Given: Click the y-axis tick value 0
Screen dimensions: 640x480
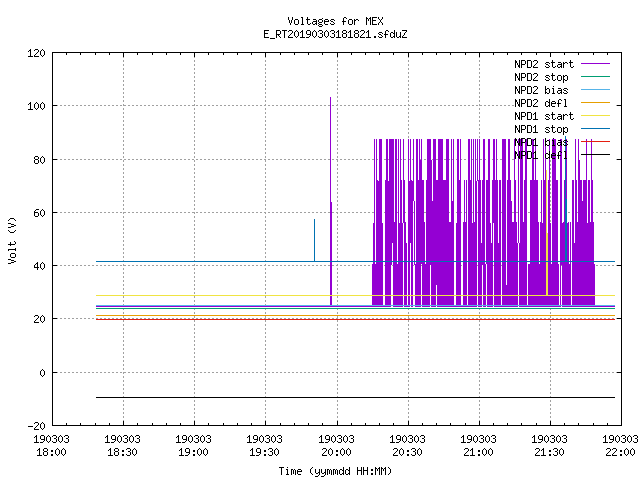Looking at the screenshot, I should click(42, 373).
